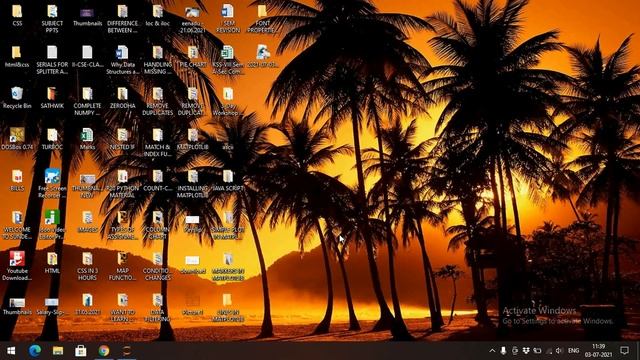Screen dimensions: 640x360
Task: Launch Google Chrome from the taskbar
Action: 104,351
